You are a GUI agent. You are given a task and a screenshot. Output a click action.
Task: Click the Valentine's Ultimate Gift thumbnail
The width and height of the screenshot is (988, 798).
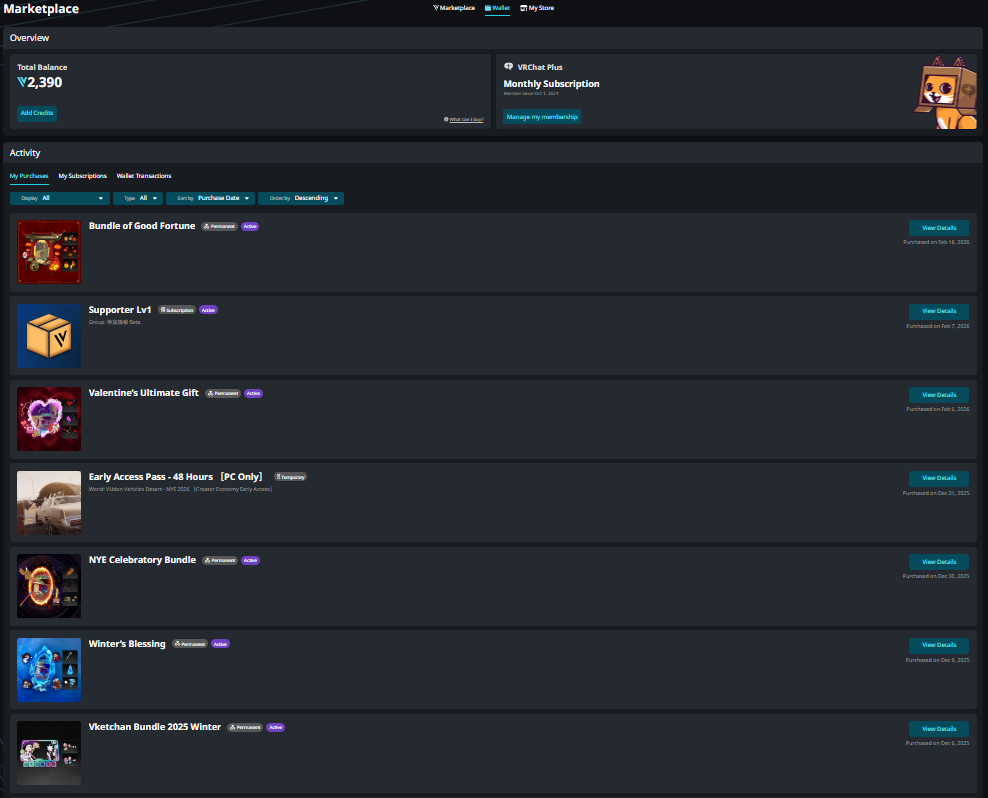click(49, 419)
